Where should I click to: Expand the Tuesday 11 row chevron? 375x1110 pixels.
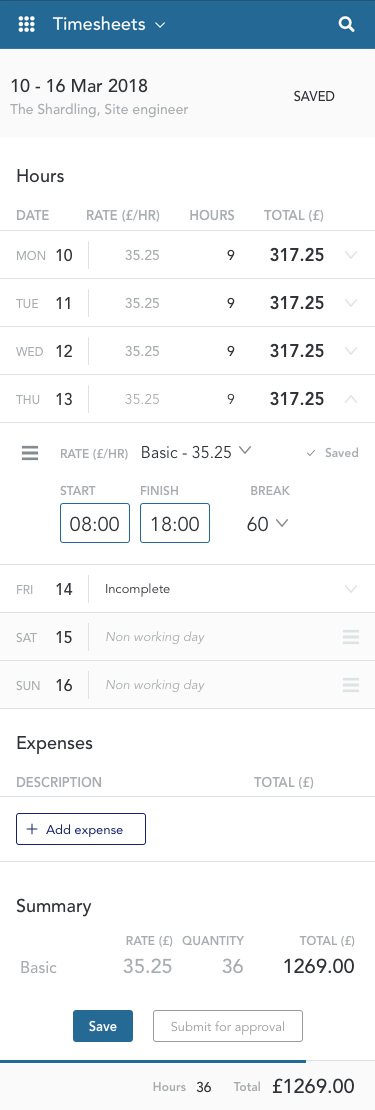(350, 303)
